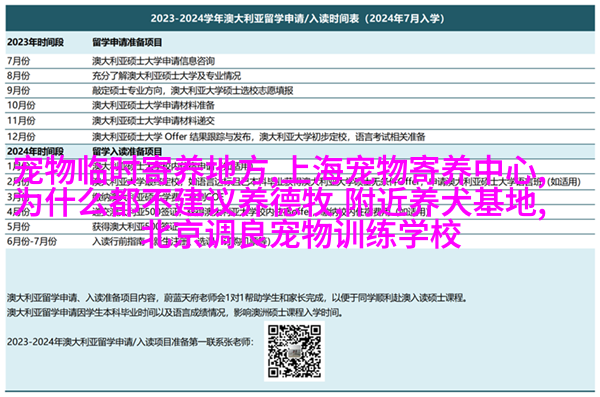600x397 pixels.
Task: Select the 2023年时间段 column header
Action: 35,42
